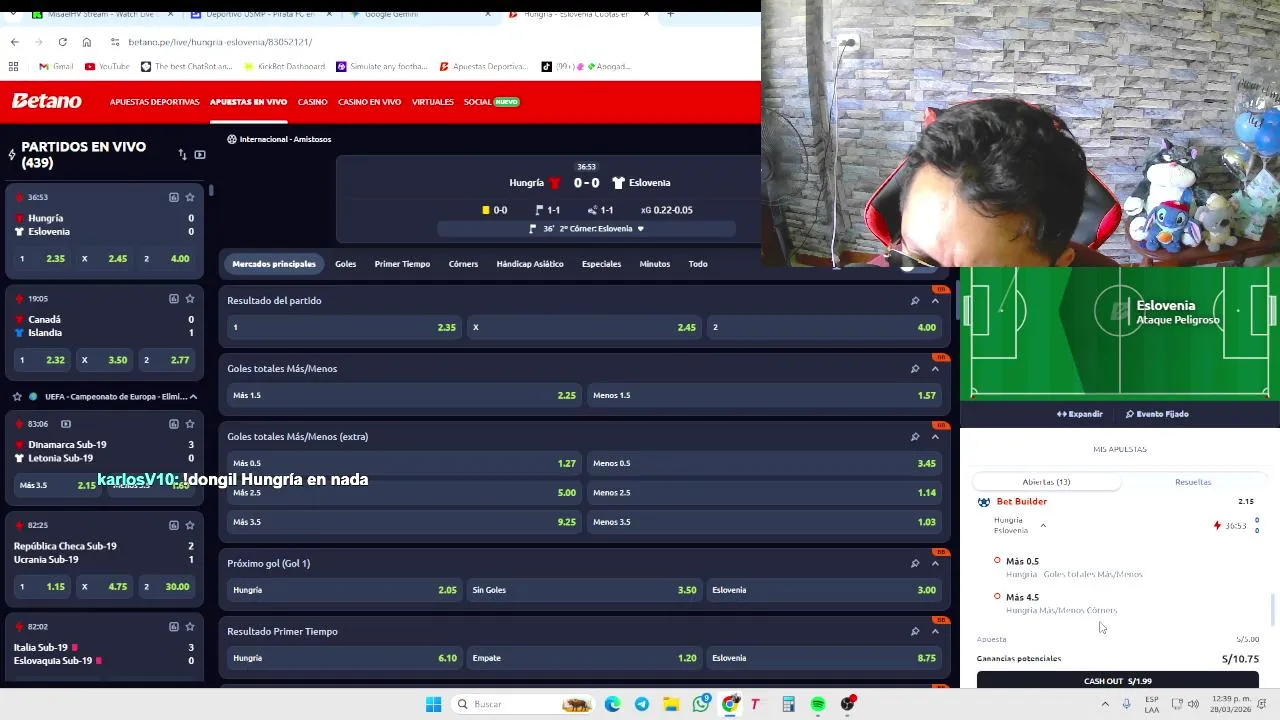Screen dimensions: 1280x720
Task: Select Menos 0.5 at 3.45
Action: 764,463
